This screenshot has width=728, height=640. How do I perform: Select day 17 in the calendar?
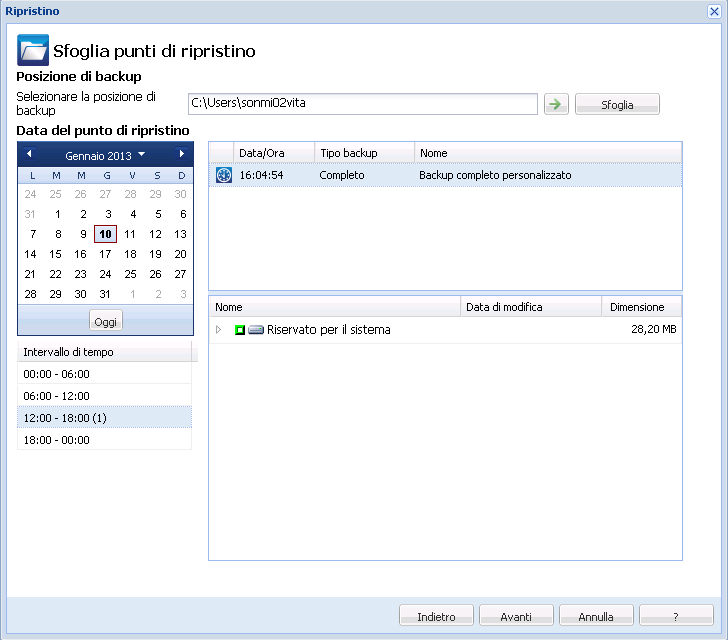[x=105, y=254]
